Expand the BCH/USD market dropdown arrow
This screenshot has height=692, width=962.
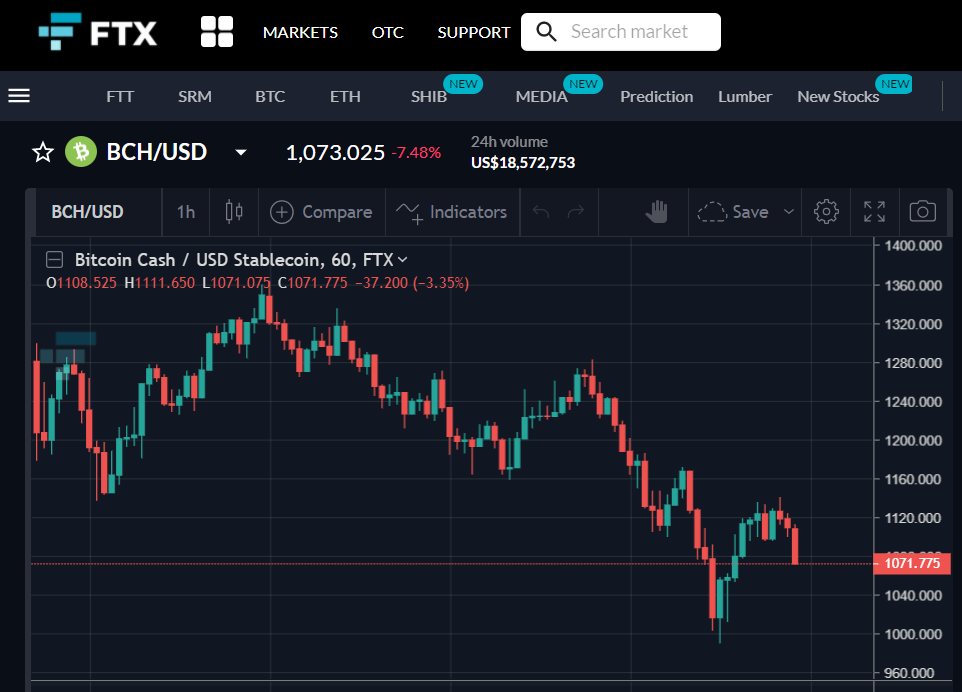click(x=241, y=152)
